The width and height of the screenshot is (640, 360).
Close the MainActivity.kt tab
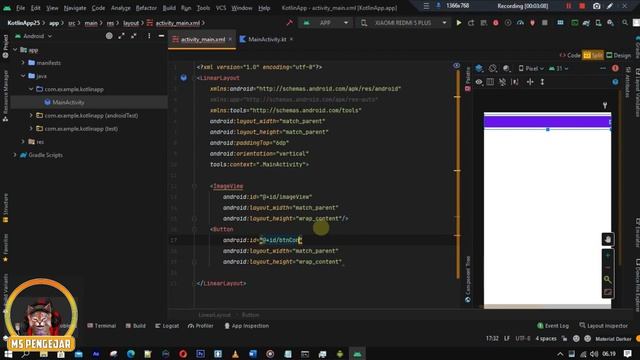pyautogui.click(x=291, y=39)
